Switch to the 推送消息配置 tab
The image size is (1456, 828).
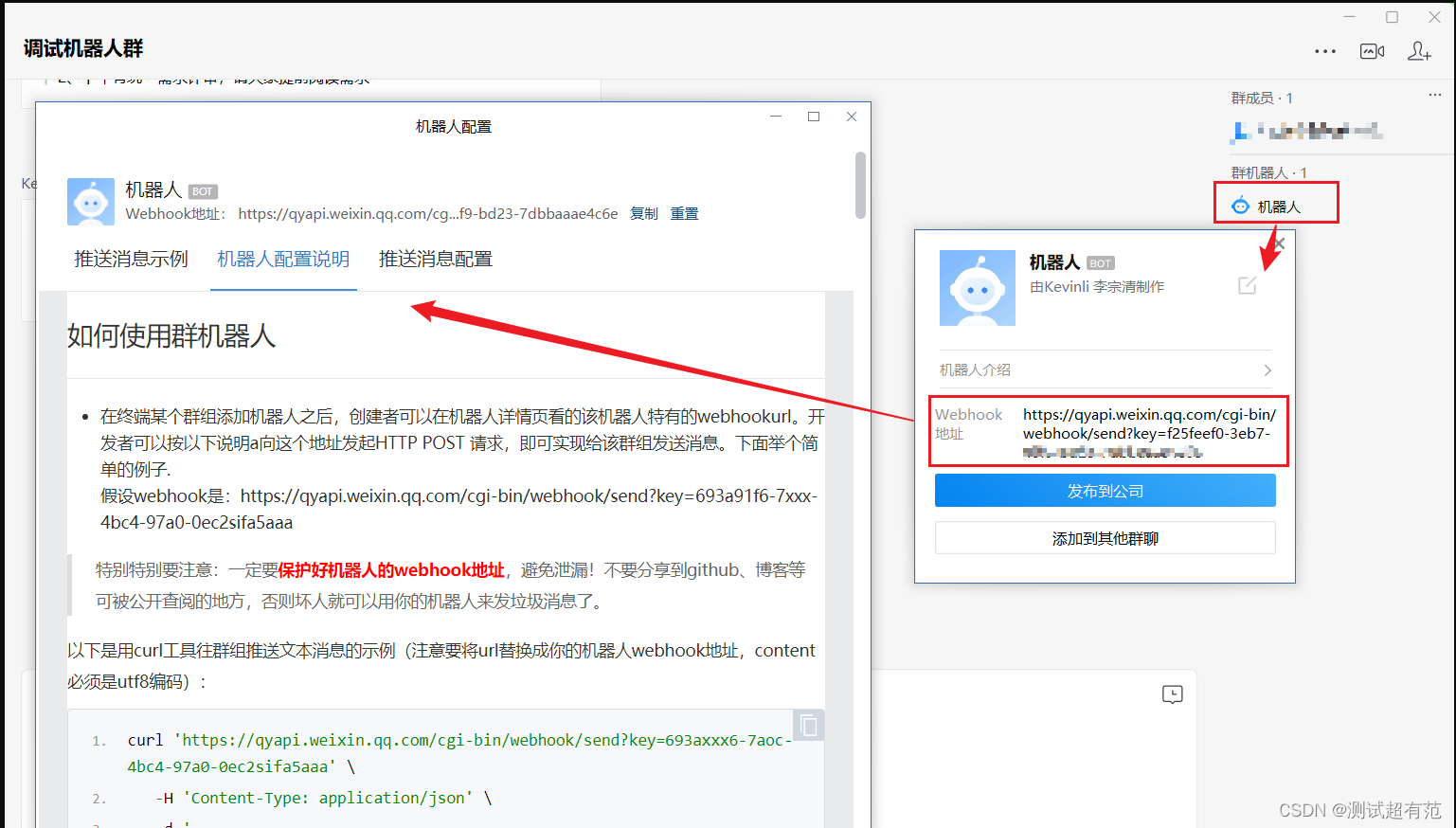[436, 259]
